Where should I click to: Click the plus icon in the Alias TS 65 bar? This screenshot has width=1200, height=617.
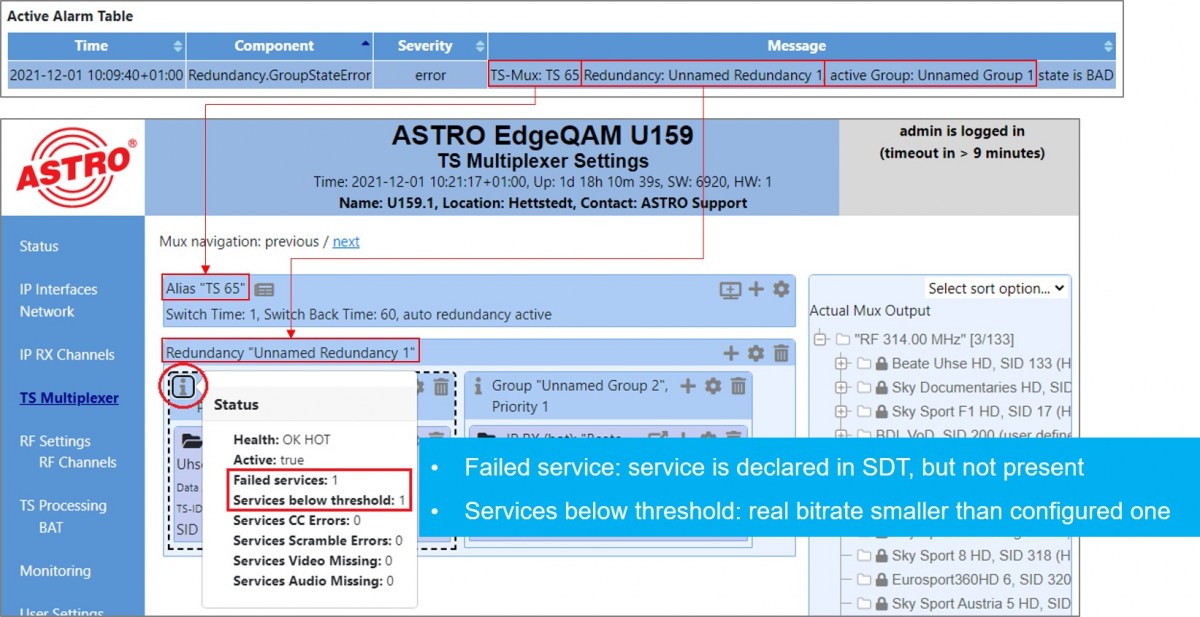point(757,289)
